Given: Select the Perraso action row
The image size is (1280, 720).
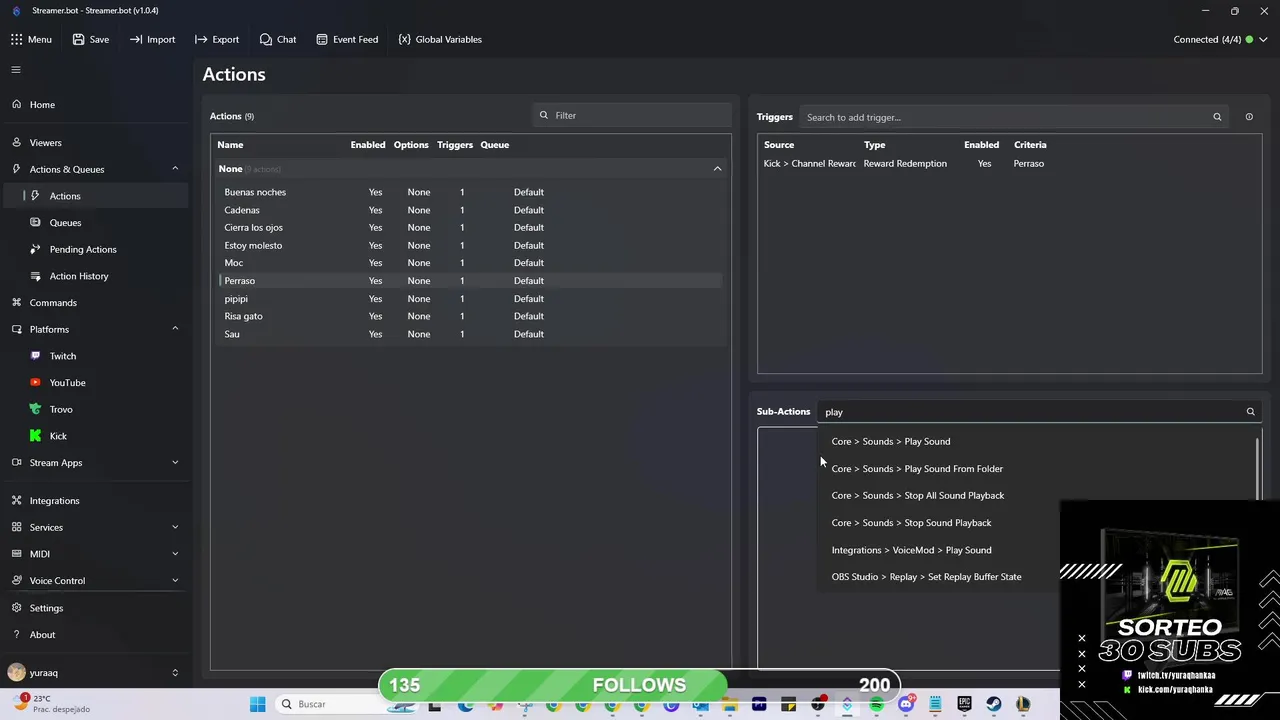Looking at the screenshot, I should pos(469,281).
